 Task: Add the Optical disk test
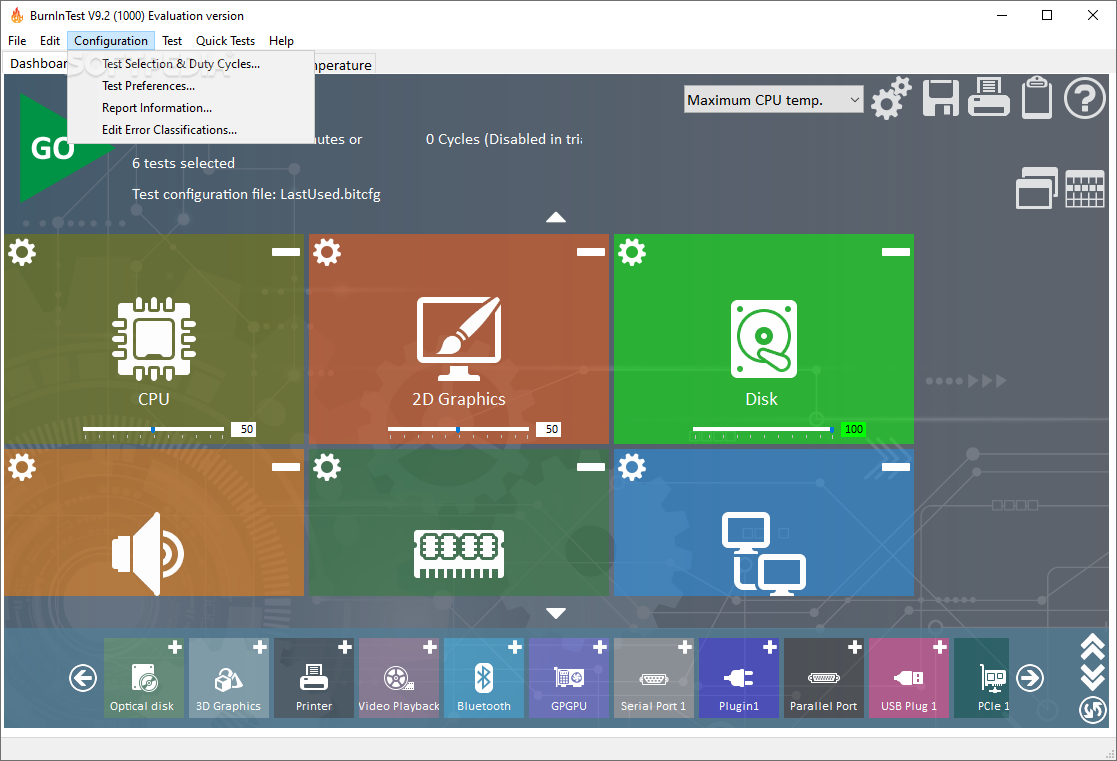[x=175, y=647]
